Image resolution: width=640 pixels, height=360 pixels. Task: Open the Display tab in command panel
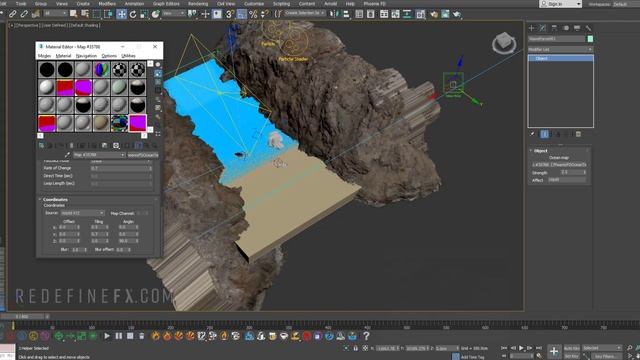[577, 28]
